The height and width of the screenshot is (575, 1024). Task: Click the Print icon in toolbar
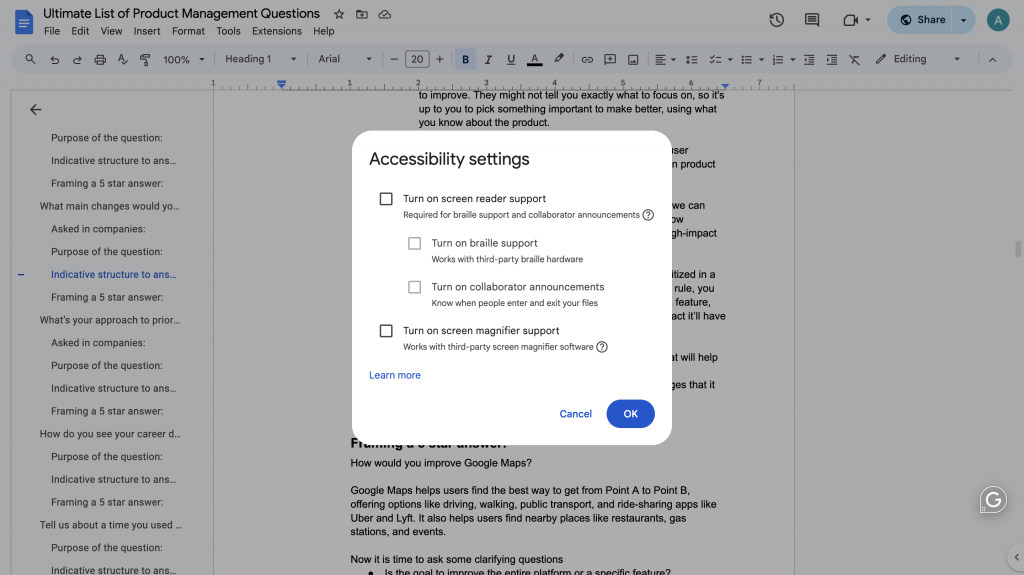(100, 60)
